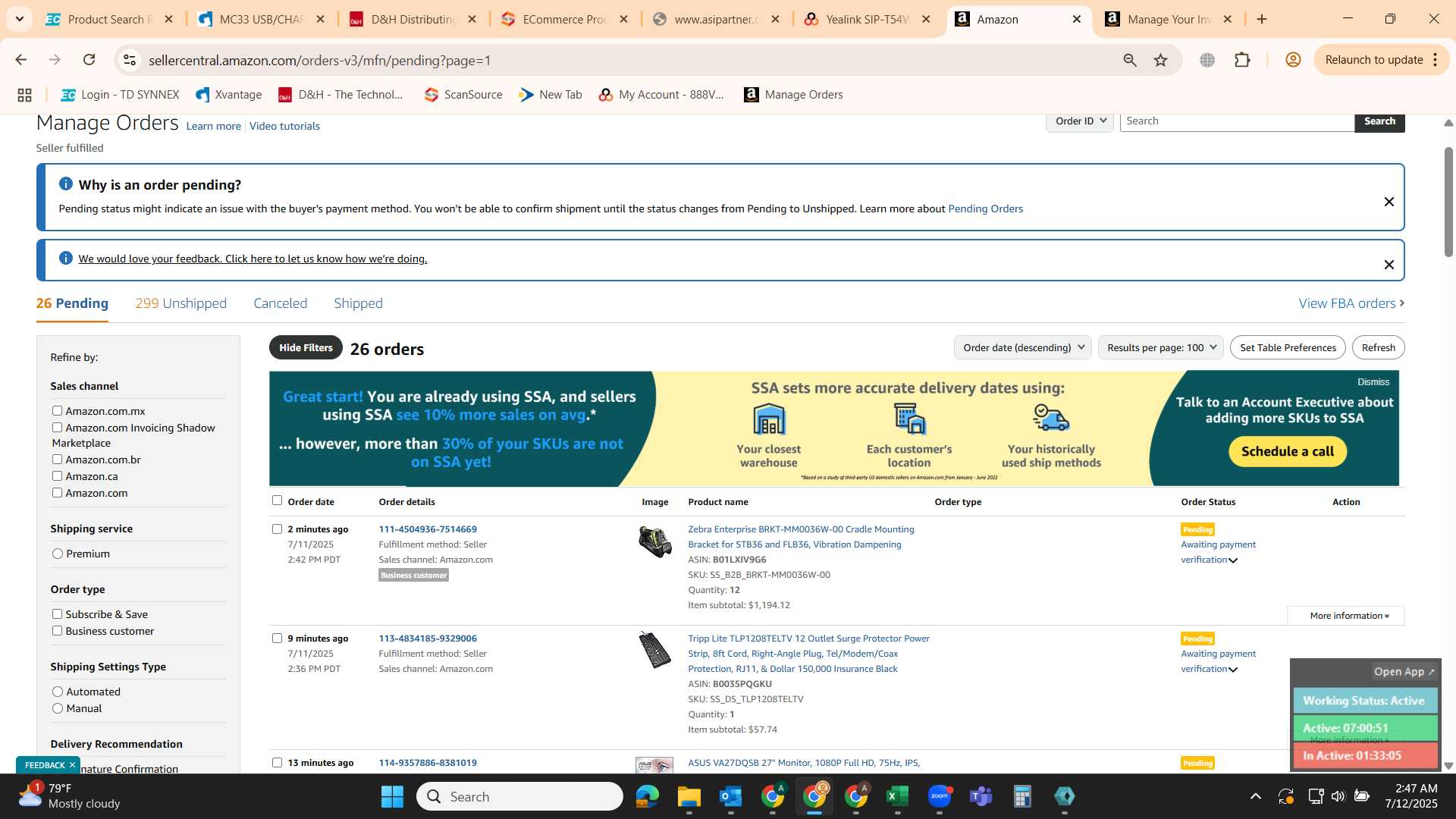Check the Subscribe & Save order type
Image resolution: width=1456 pixels, height=819 pixels.
pyautogui.click(x=57, y=613)
